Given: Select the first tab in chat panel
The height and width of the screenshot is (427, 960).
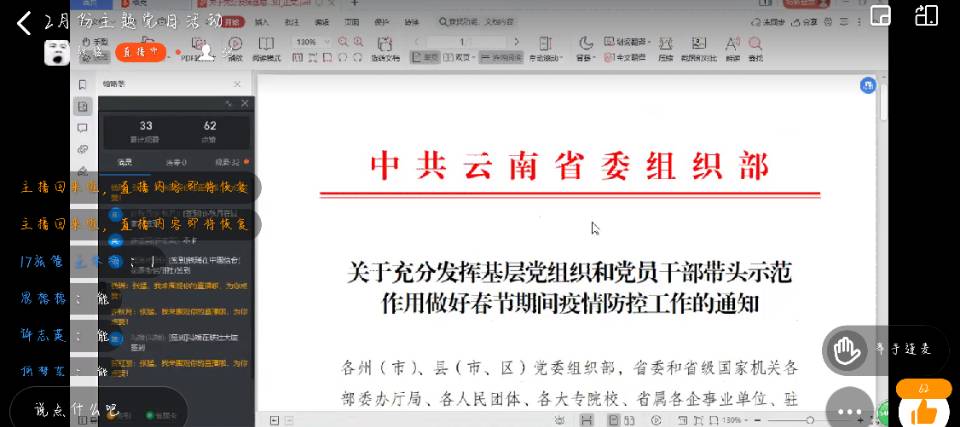Looking at the screenshot, I should click(125, 162).
